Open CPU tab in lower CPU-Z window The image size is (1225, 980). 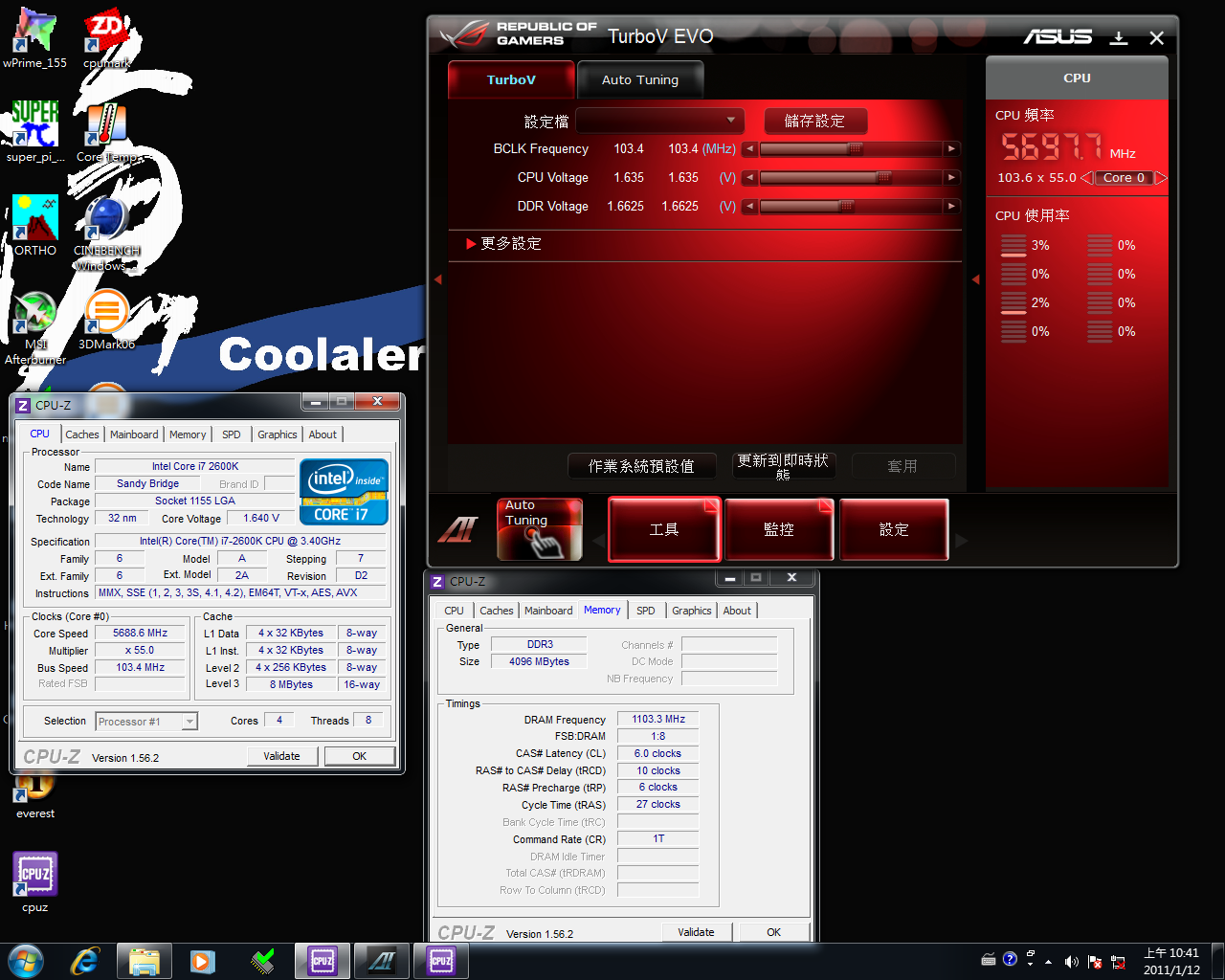(x=455, y=611)
